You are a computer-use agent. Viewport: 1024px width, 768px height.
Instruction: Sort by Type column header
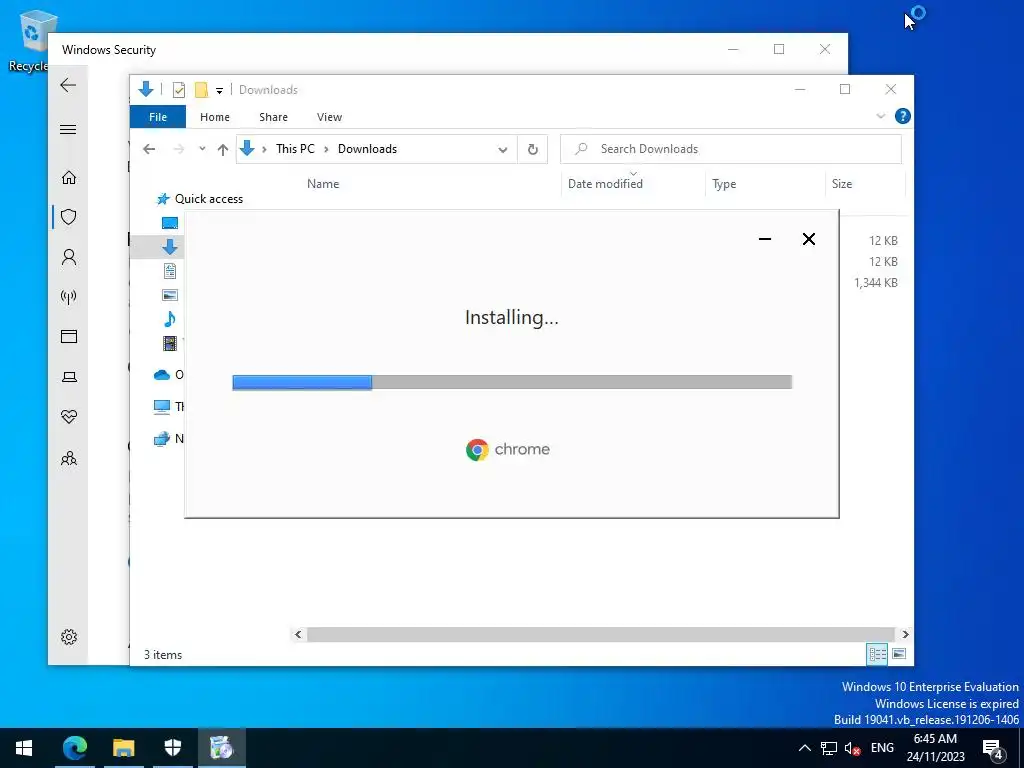[724, 184]
